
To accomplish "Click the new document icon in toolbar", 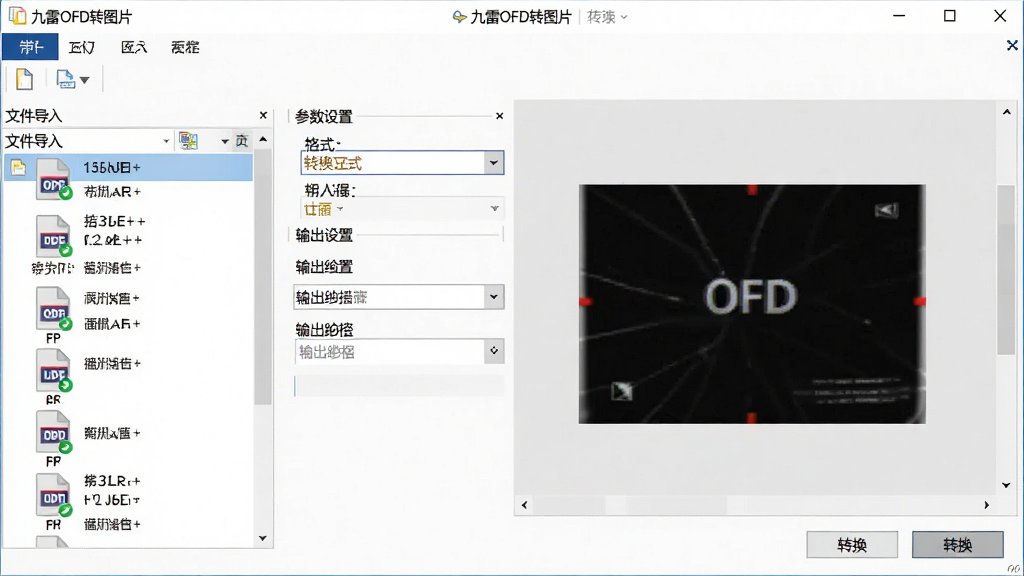I will 24,79.
